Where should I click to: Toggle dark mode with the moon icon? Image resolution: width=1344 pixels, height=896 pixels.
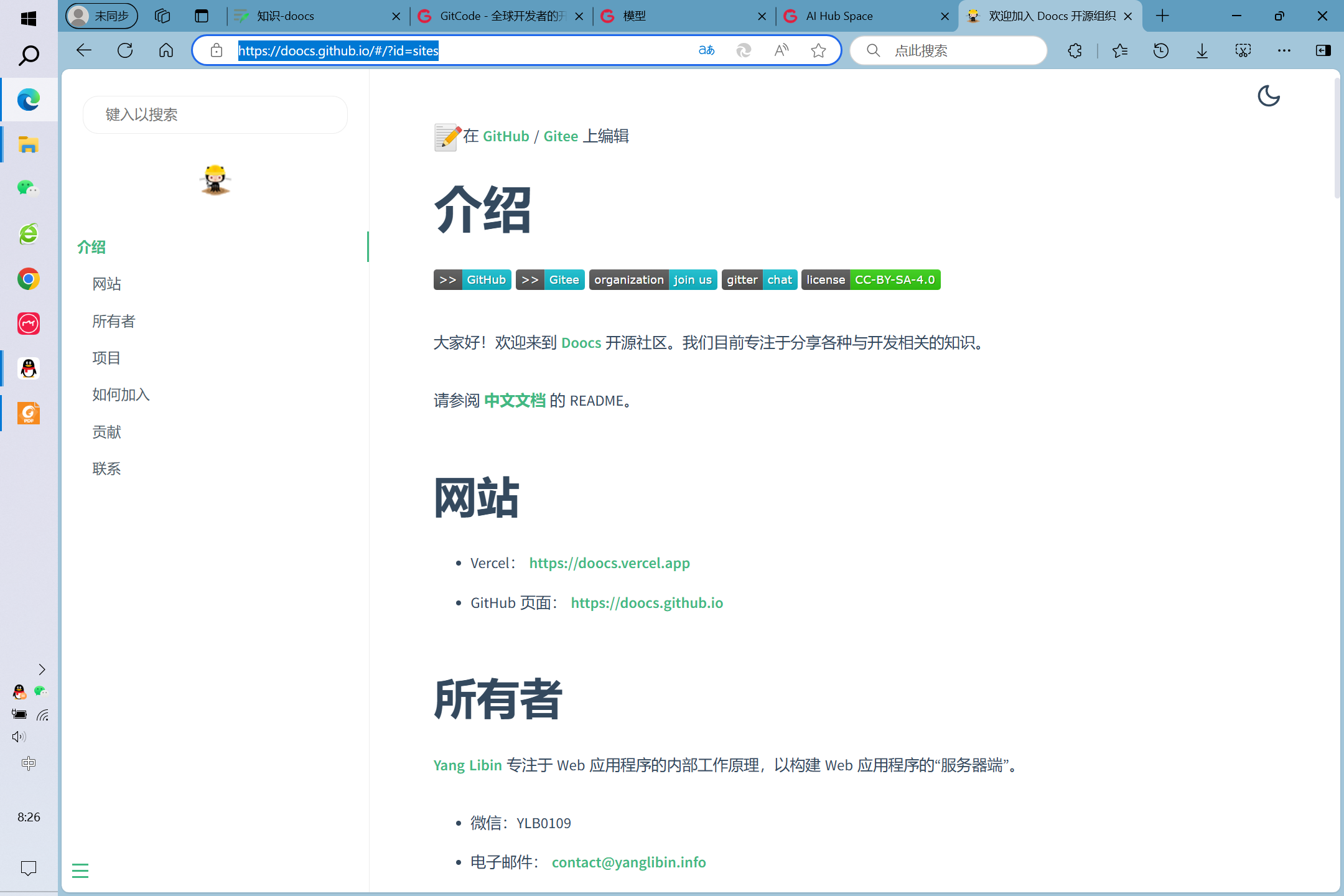1268,96
